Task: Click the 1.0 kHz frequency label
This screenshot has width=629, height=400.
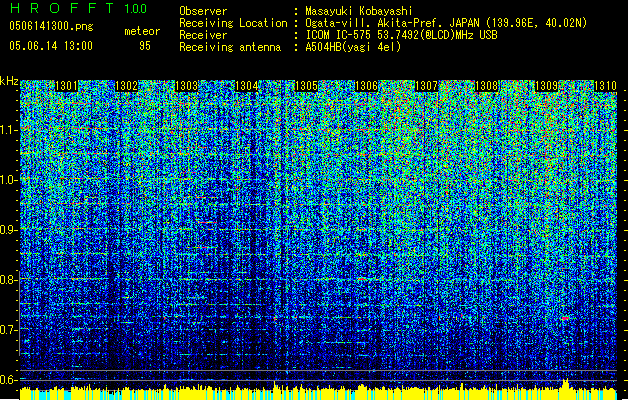Action: tap(9, 180)
